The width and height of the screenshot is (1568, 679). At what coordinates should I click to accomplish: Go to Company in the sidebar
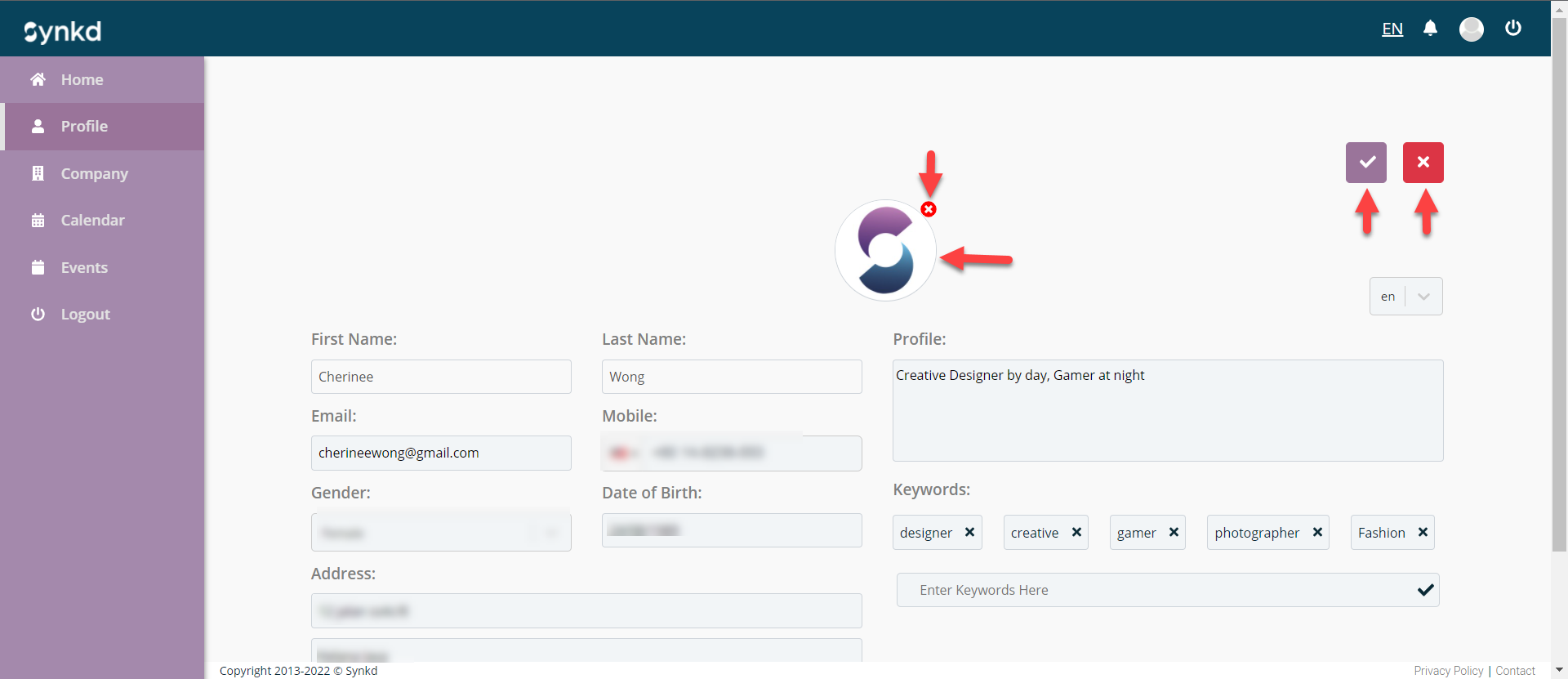(94, 173)
